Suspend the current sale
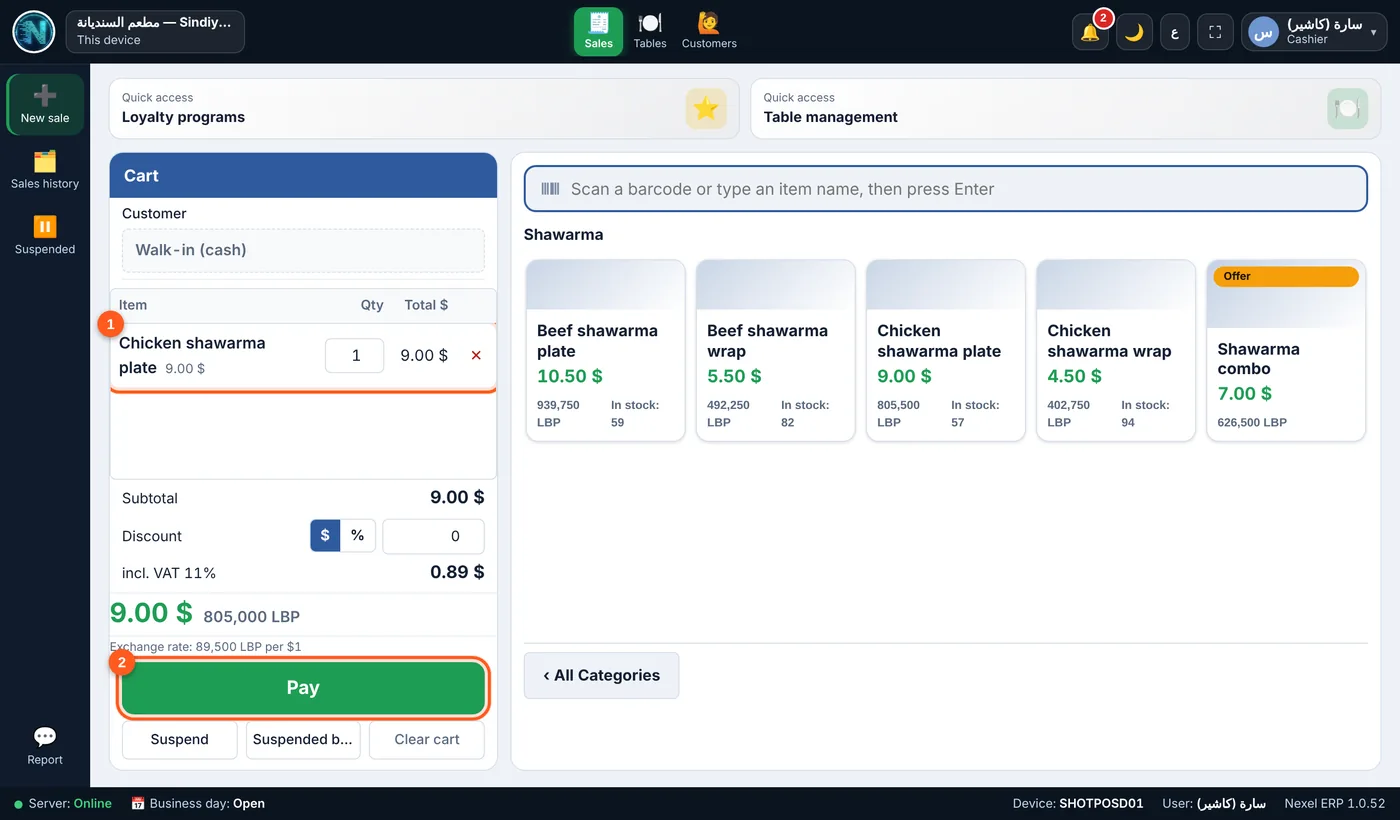 (x=180, y=740)
